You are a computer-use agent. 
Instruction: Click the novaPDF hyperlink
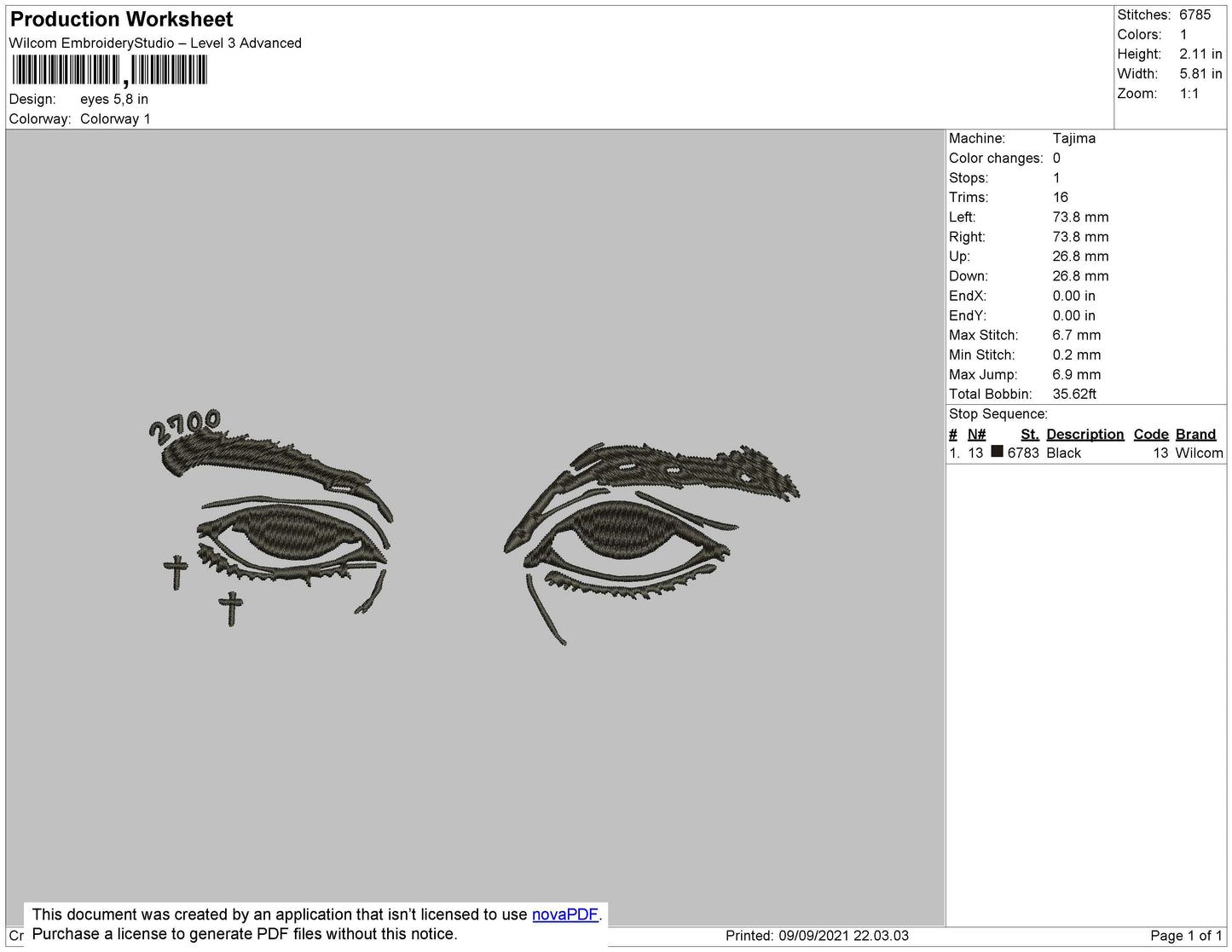coord(565,914)
